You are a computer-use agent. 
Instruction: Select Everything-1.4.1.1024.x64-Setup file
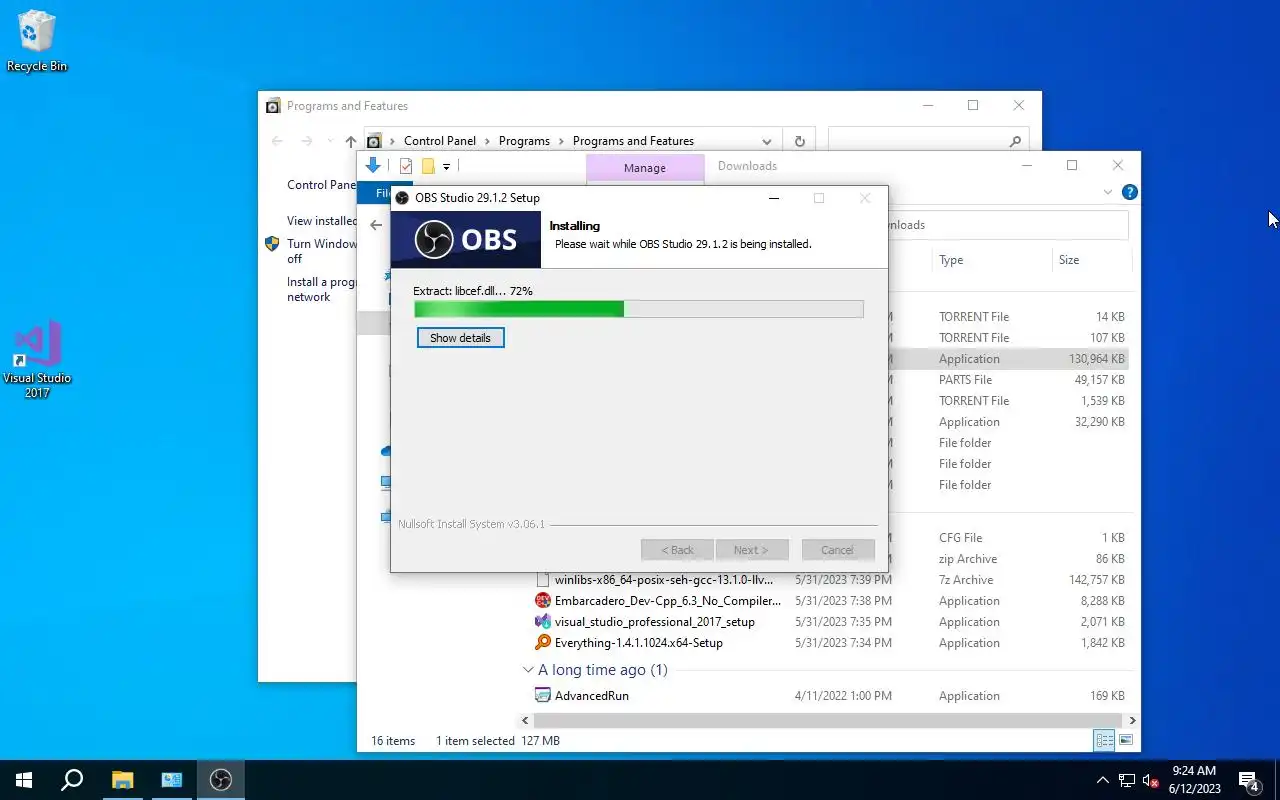pos(638,643)
